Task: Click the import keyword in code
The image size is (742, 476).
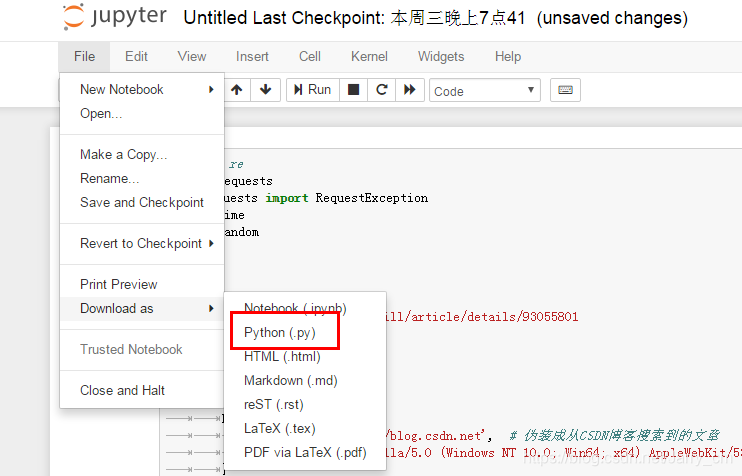Action: 287,198
